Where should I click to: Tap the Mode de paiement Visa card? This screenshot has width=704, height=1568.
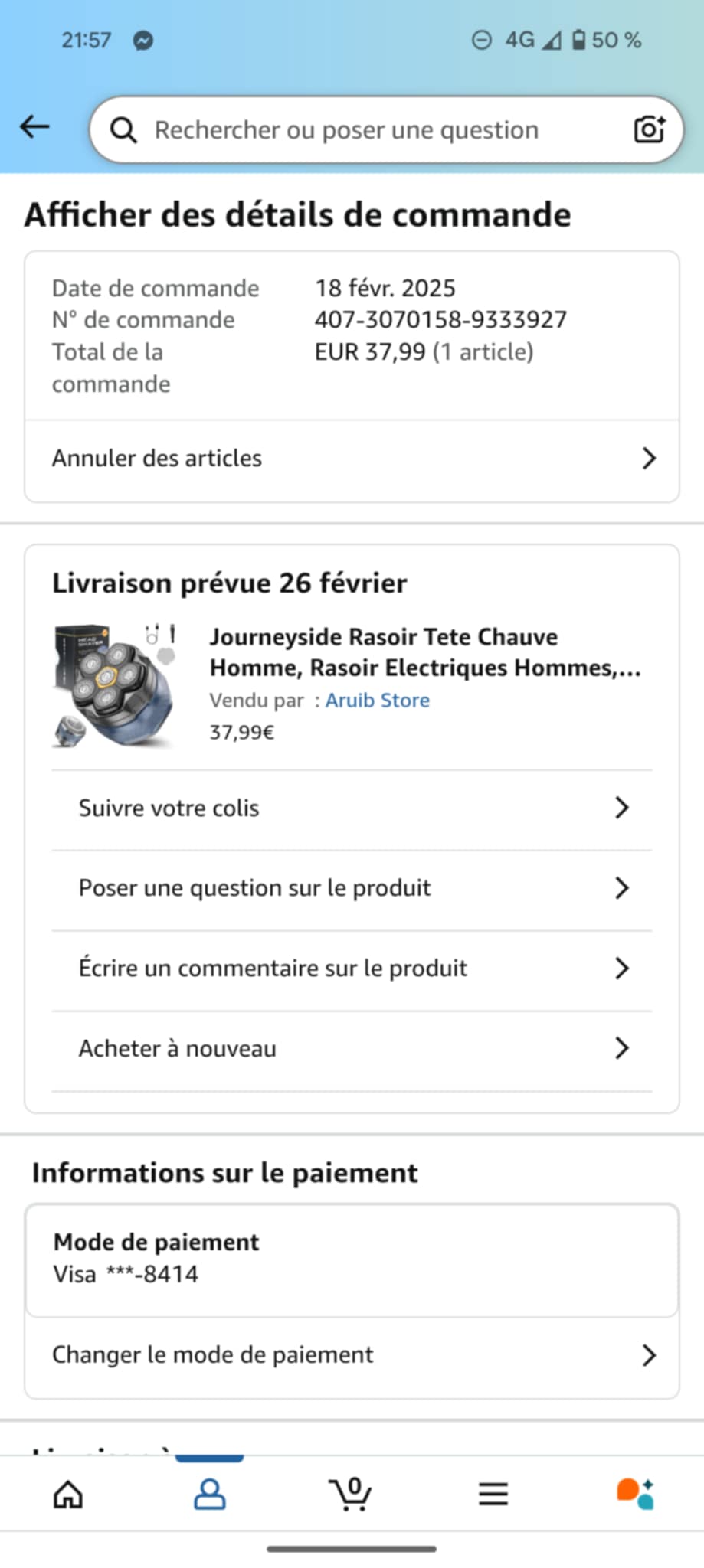352,1260
